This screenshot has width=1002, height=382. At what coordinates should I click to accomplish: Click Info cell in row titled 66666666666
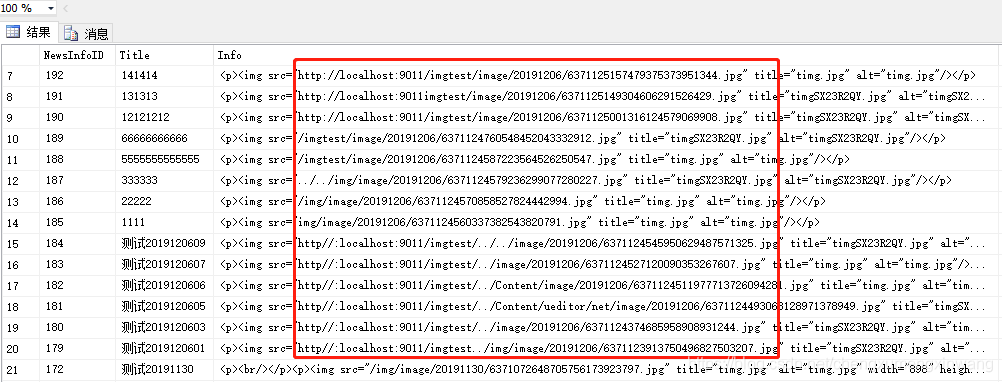(607, 139)
